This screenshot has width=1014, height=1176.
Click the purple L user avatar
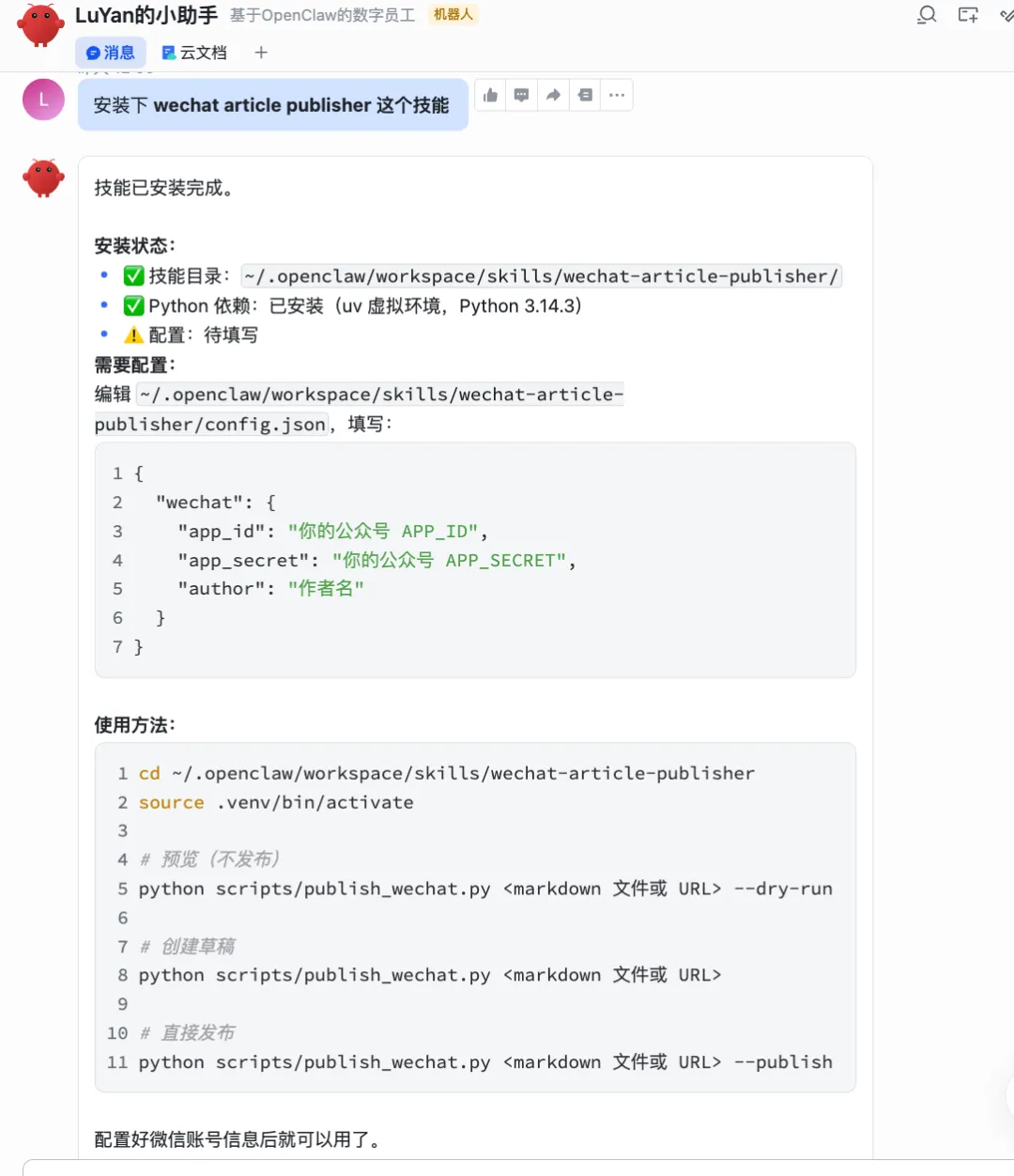coord(43,100)
